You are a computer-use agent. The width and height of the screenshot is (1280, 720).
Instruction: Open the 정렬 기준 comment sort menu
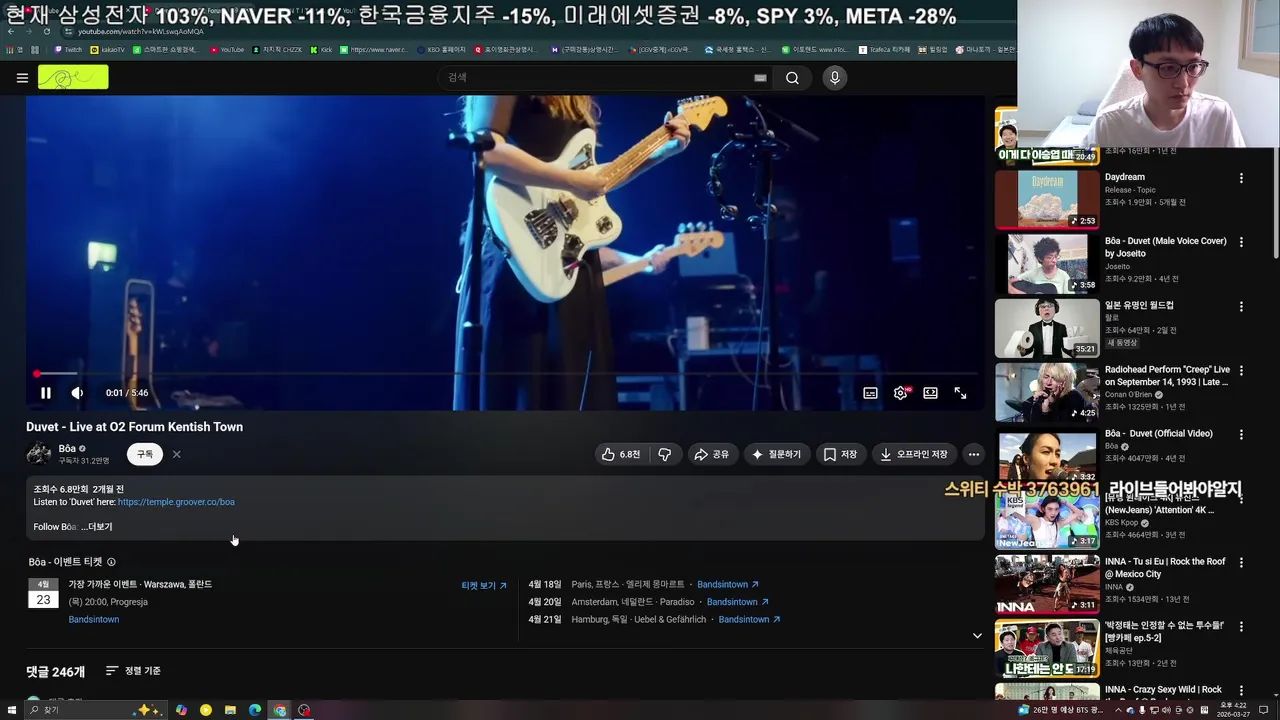click(x=133, y=671)
